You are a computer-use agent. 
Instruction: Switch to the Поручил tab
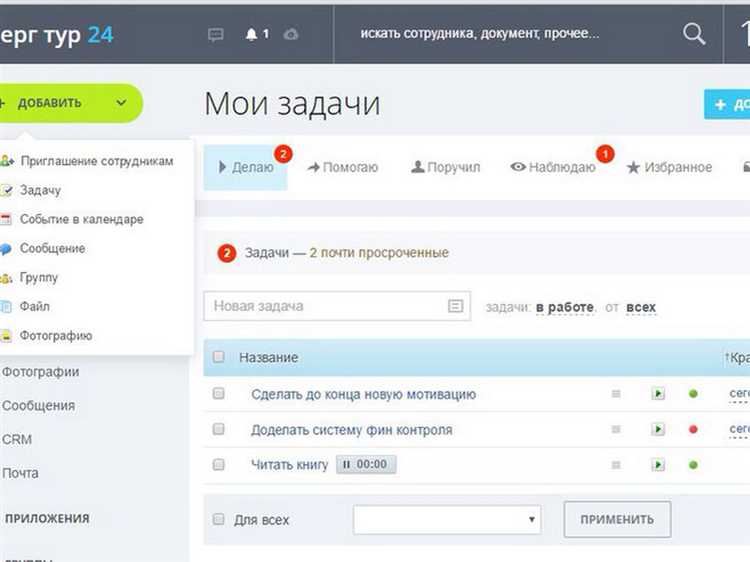(x=446, y=167)
